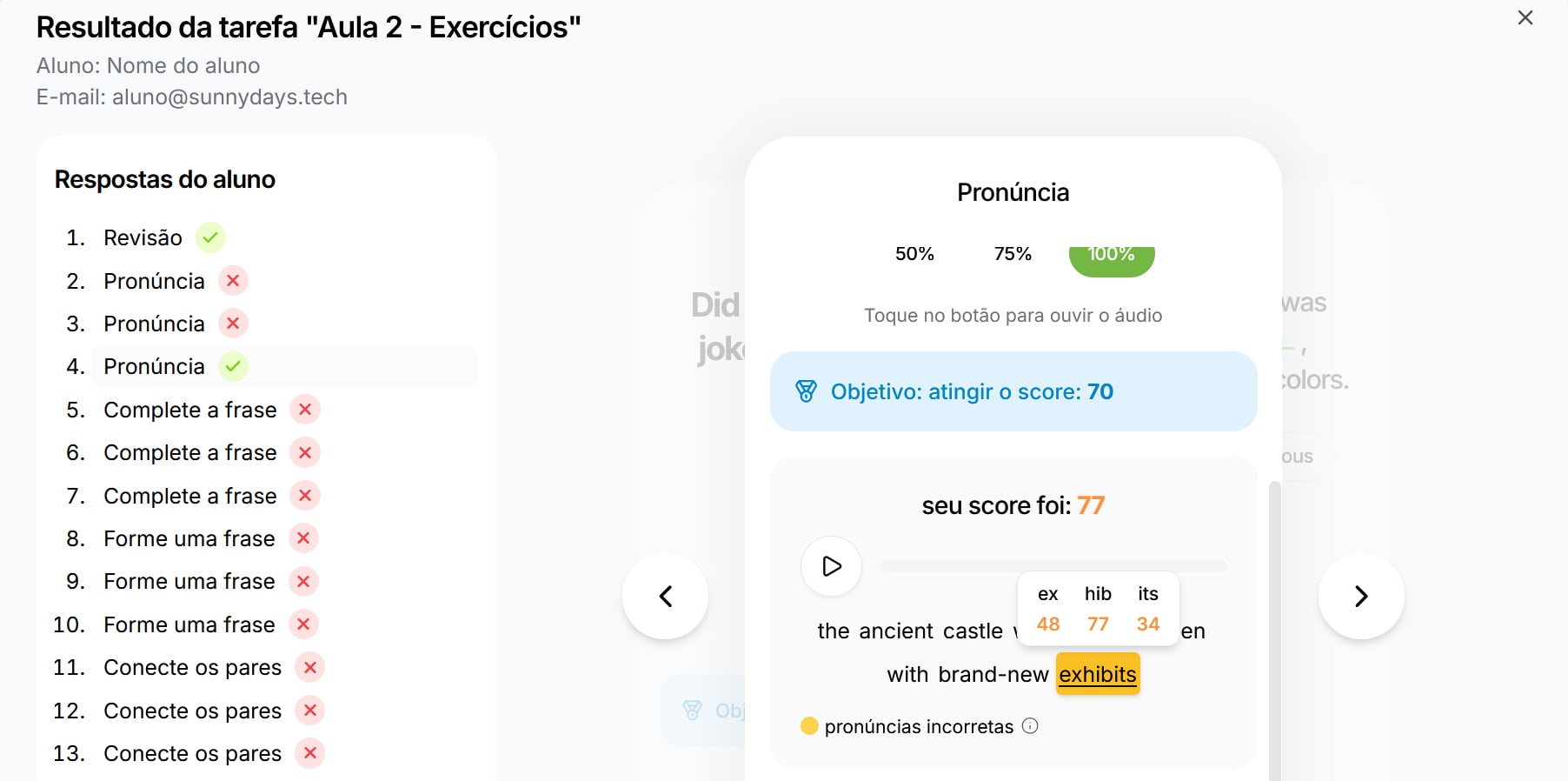The image size is (1568, 781).
Task: Click the red X beside Complete a frase 5
Action: 304,409
